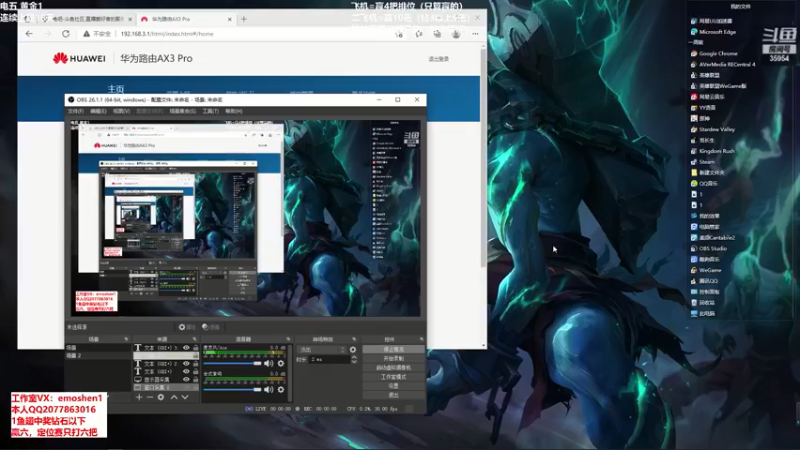Screen dimensions: 800x450
Task: Pop out the 控件 dock panel icon
Action: (x=421, y=339)
